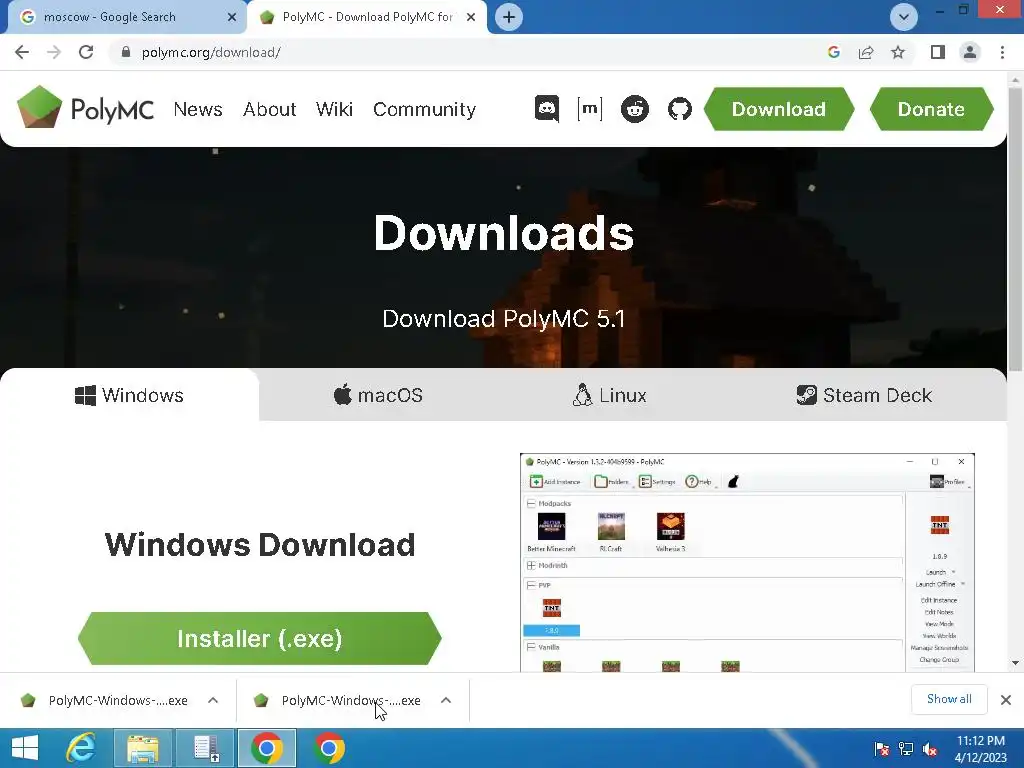
Task: Click the Google icon in address bar
Action: (x=833, y=52)
